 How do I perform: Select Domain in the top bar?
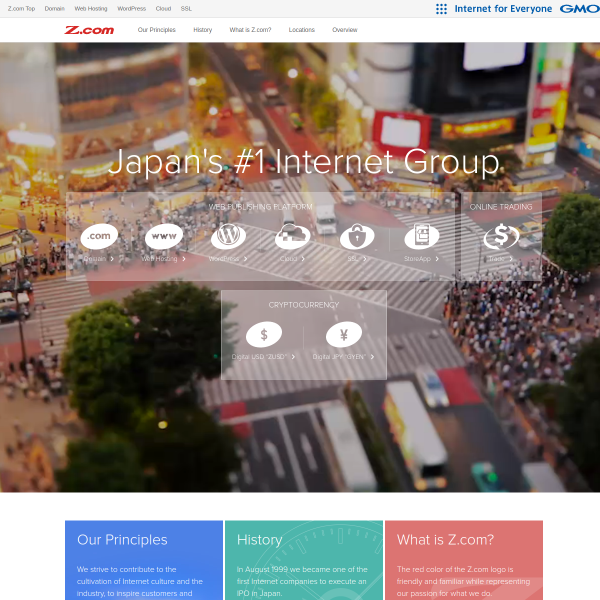[x=55, y=8]
